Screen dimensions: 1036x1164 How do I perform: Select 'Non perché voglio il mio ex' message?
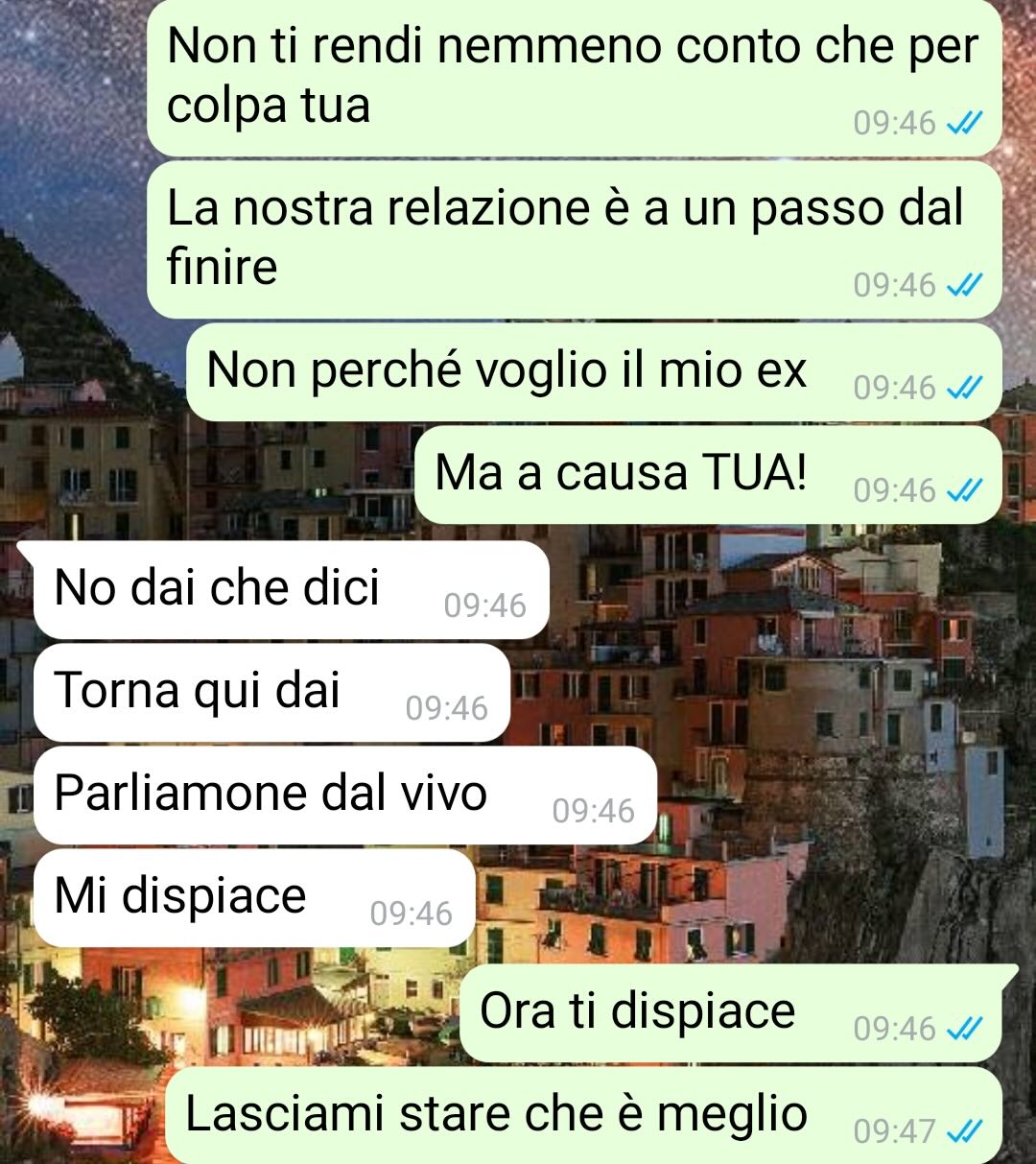(594, 371)
